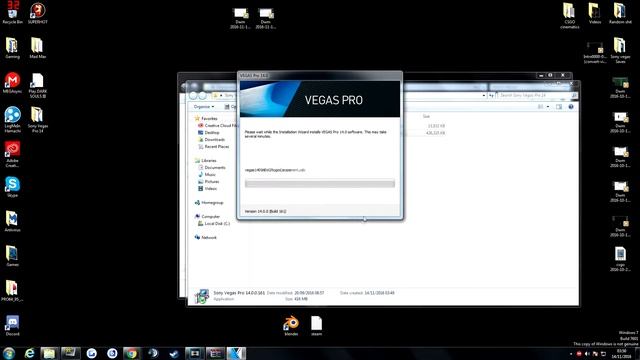Launch the Adobe Creative Cloud shortcut
Viewport: 640px width, 360px height.
[12, 154]
